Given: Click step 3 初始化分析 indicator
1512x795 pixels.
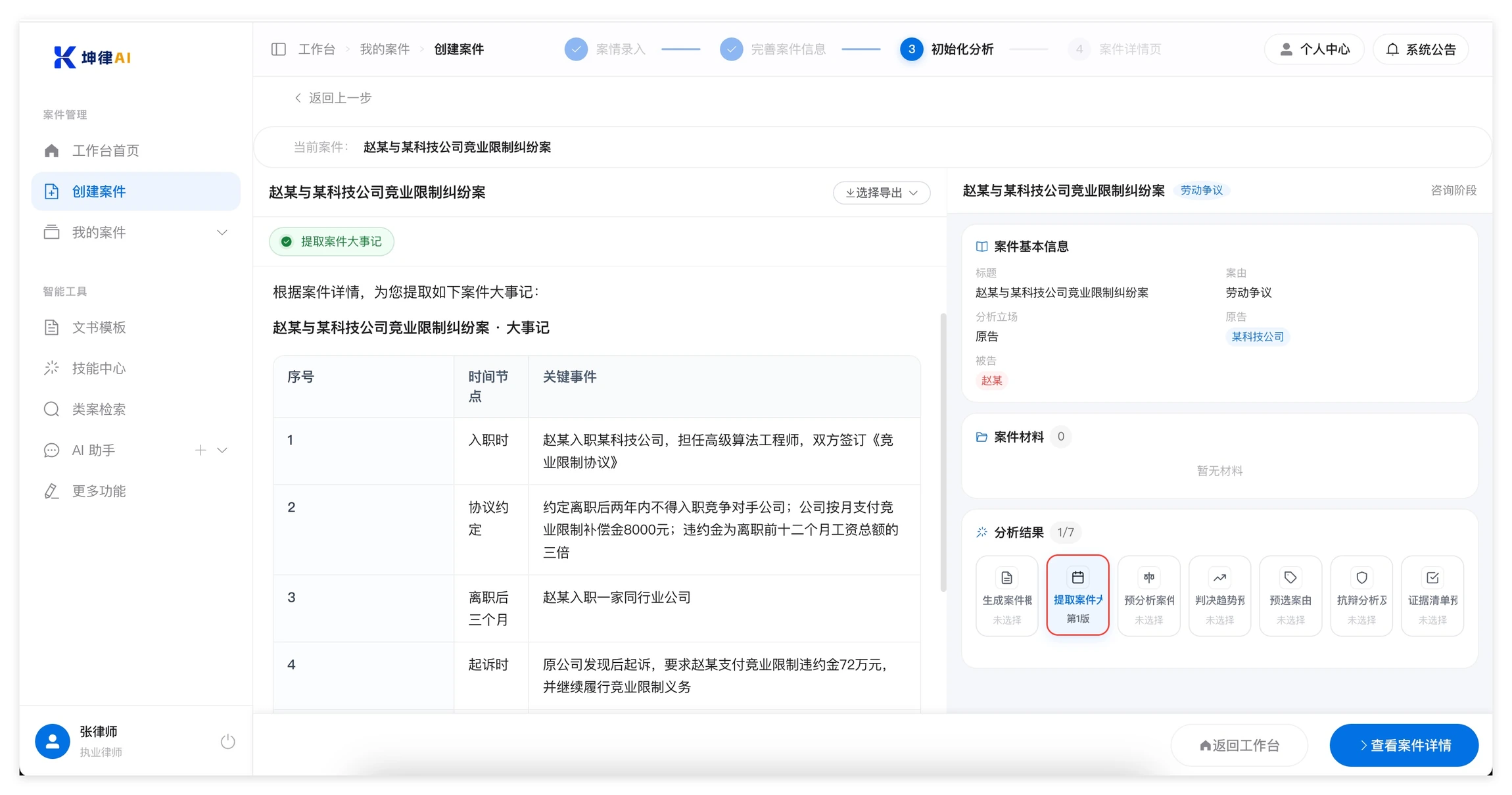Looking at the screenshot, I should coord(911,49).
